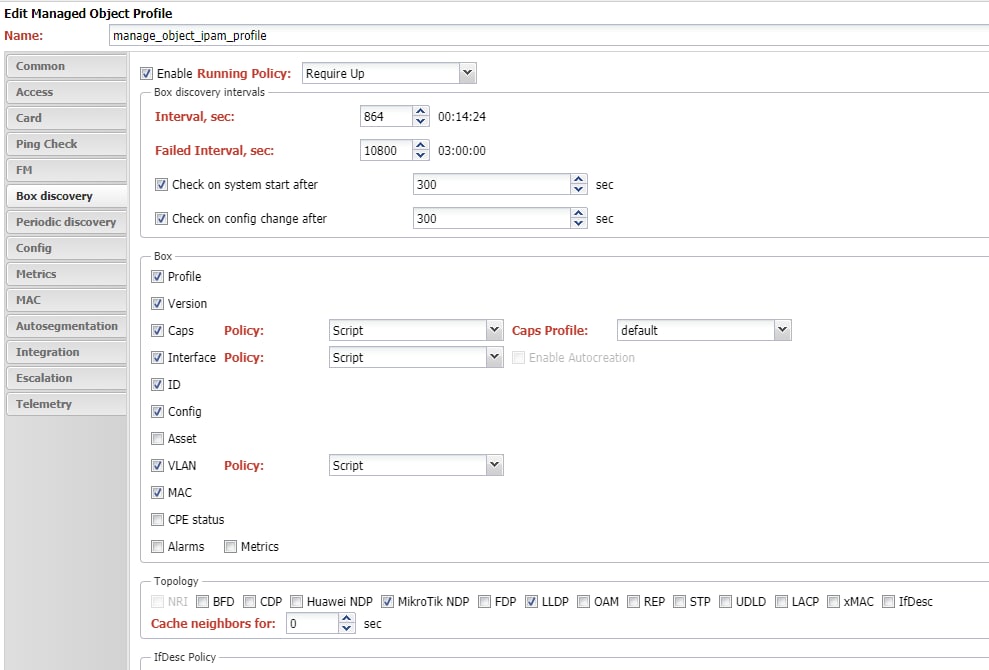The image size is (989, 670).
Task: Switch to the Metrics side tab
Action: (66, 274)
